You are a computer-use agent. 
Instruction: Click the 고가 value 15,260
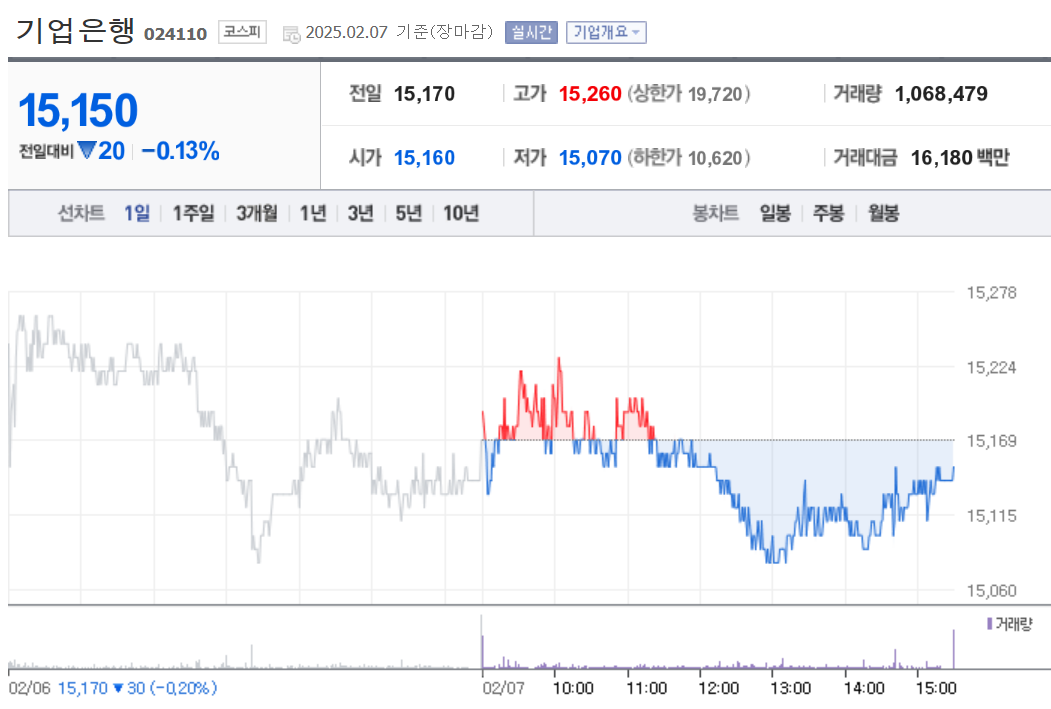590,94
